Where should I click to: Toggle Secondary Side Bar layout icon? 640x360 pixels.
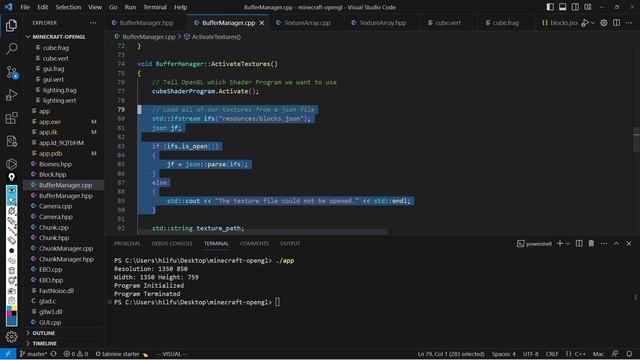coord(575,7)
